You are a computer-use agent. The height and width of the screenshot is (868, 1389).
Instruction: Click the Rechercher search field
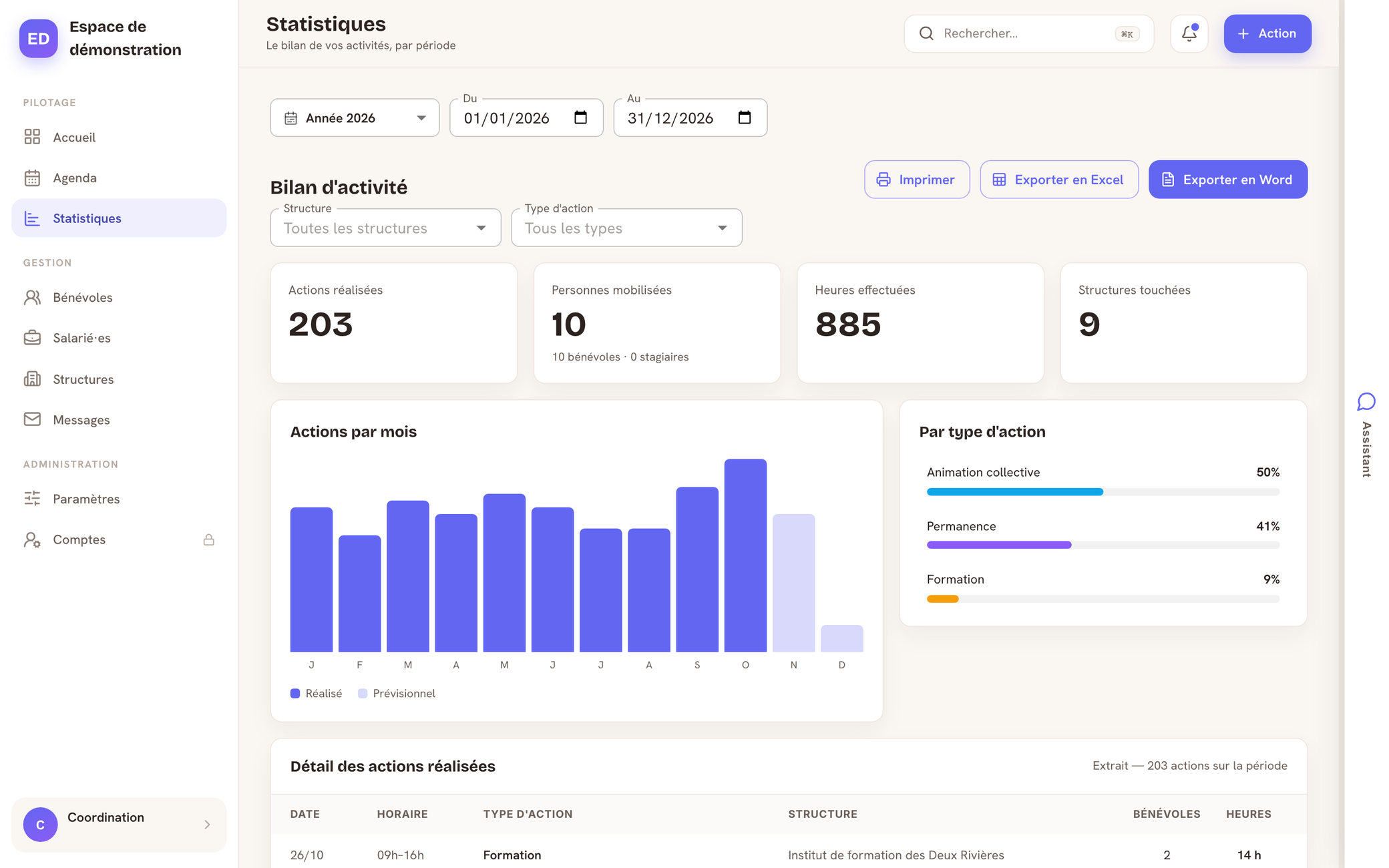(1028, 33)
